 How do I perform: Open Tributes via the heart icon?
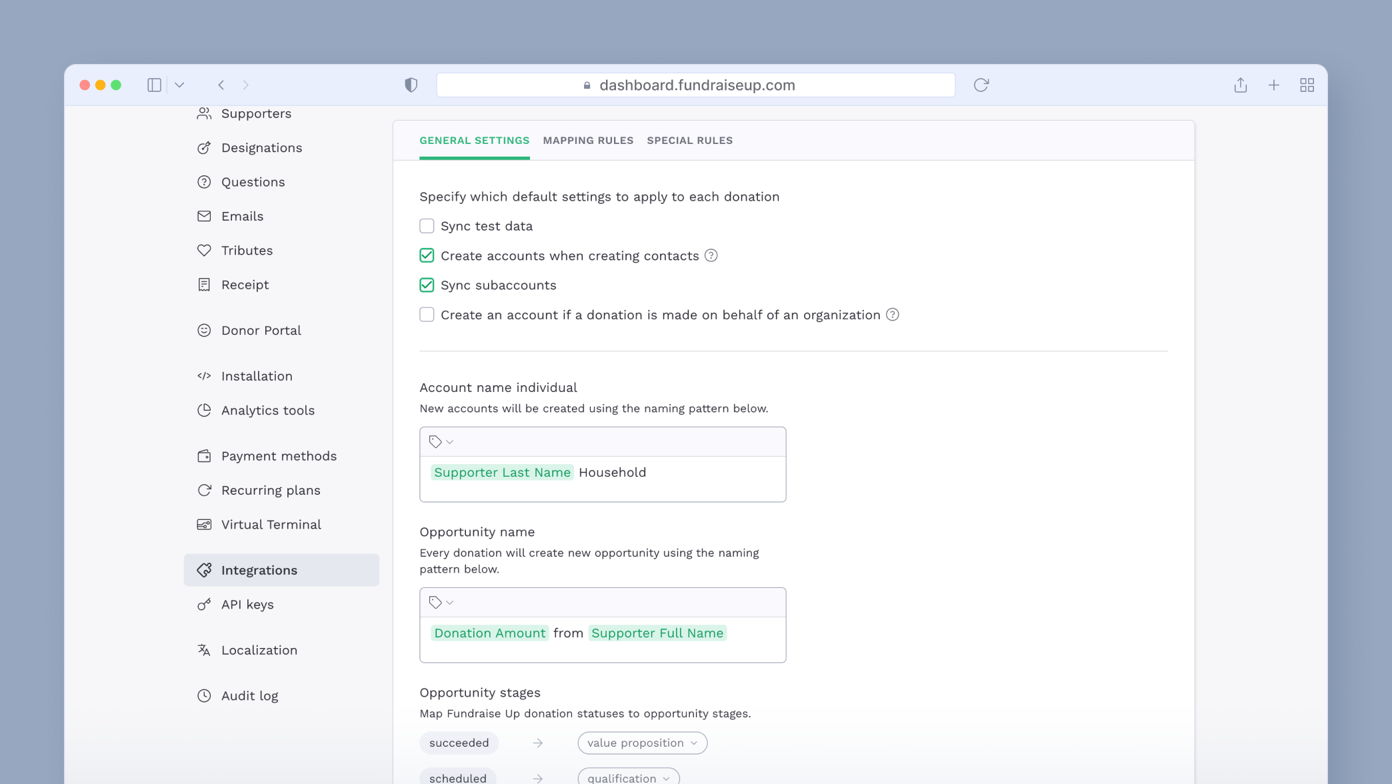(x=203, y=250)
